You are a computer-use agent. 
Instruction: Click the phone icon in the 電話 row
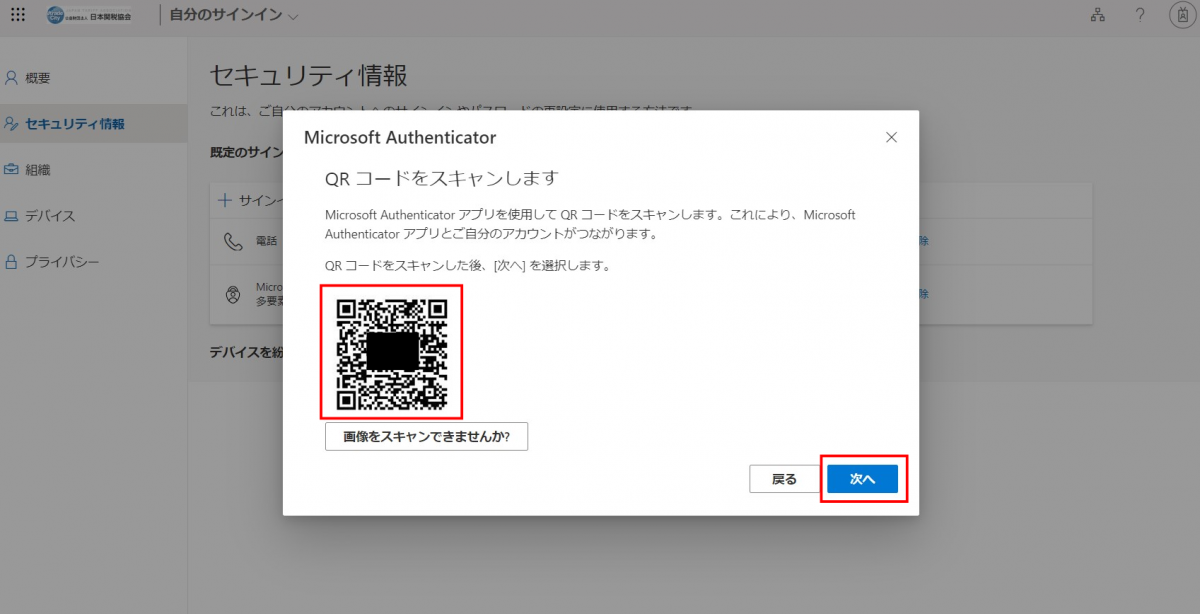(x=233, y=241)
